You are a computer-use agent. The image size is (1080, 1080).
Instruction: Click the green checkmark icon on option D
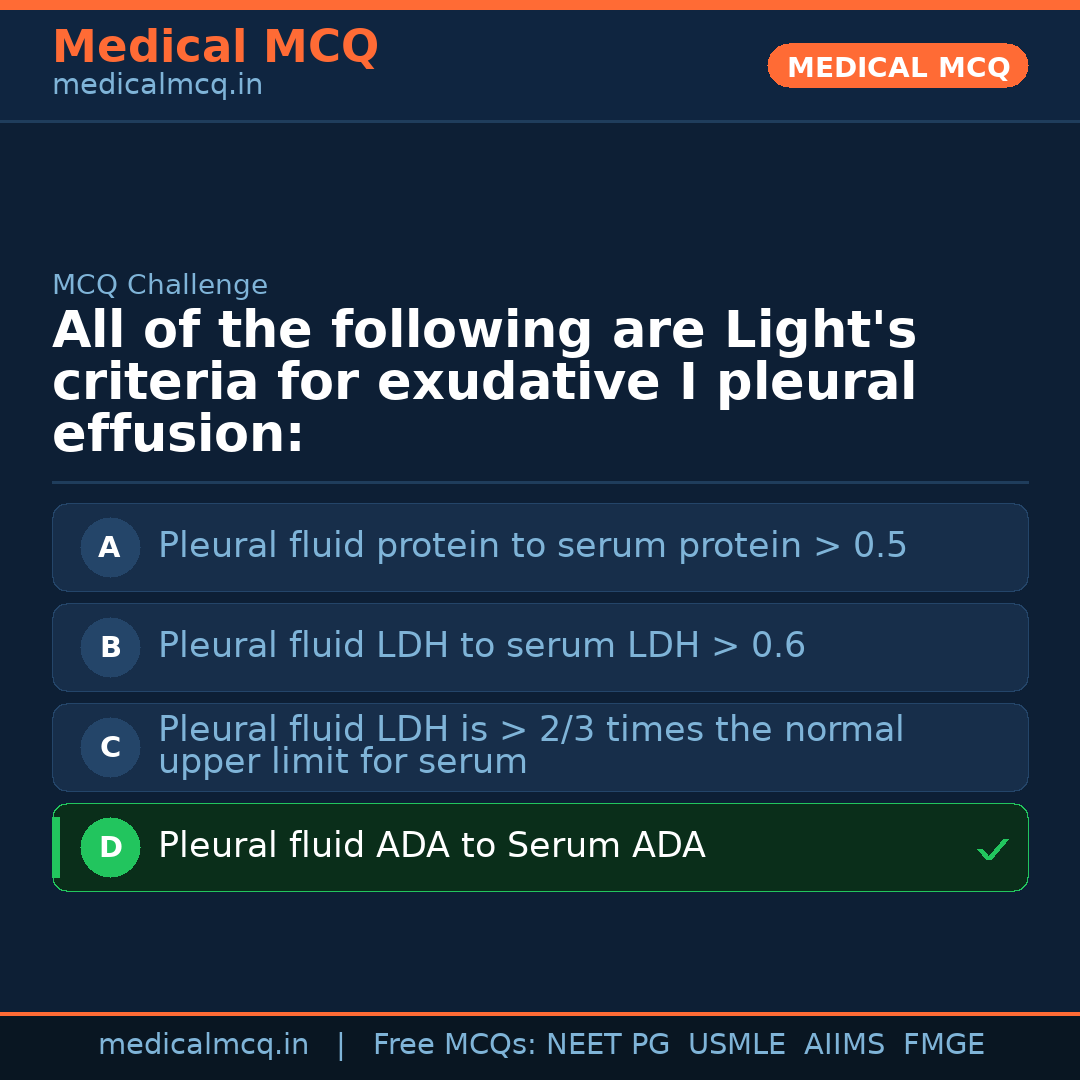point(992,850)
